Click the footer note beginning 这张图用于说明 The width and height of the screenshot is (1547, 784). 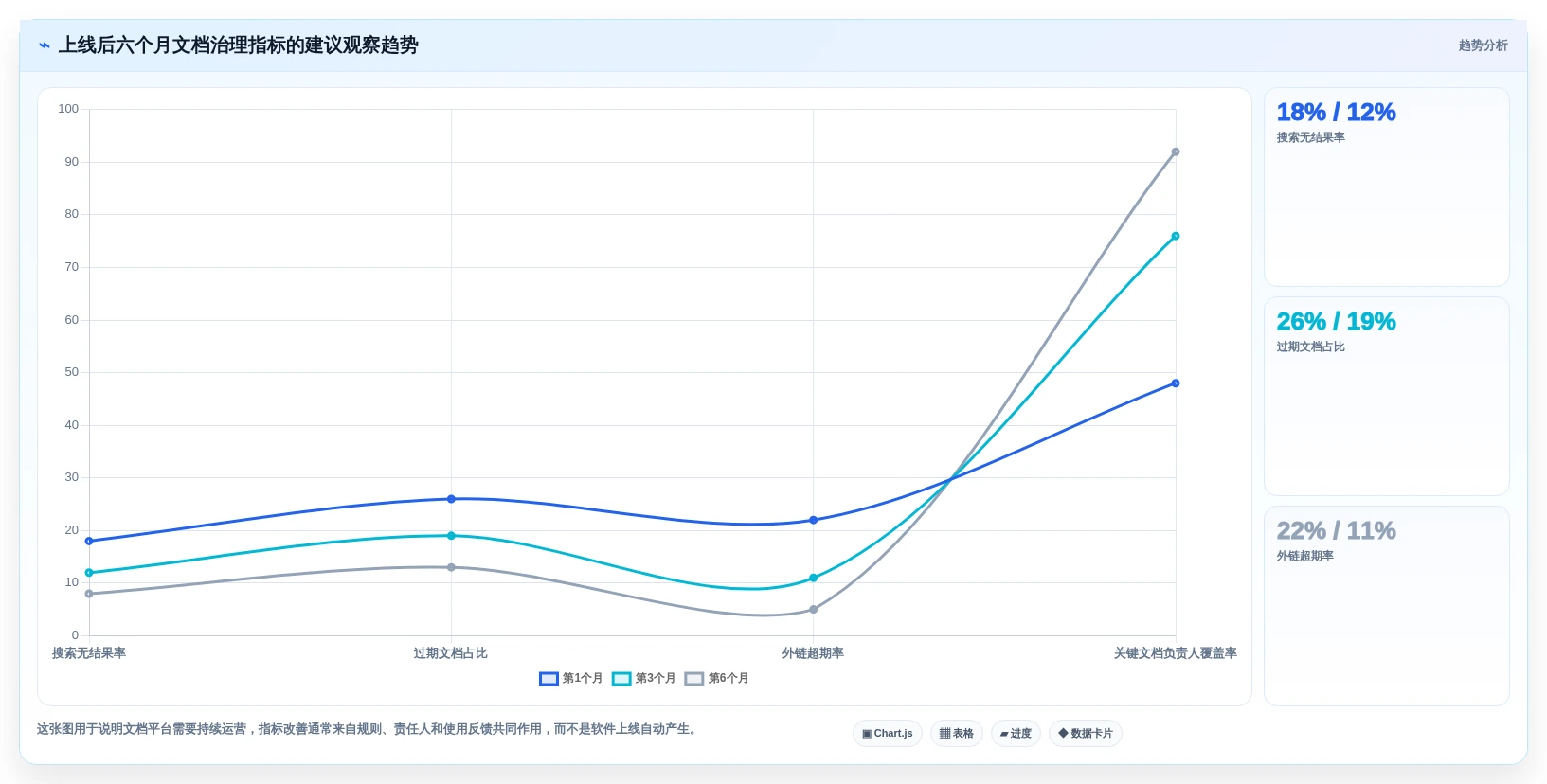click(369, 729)
